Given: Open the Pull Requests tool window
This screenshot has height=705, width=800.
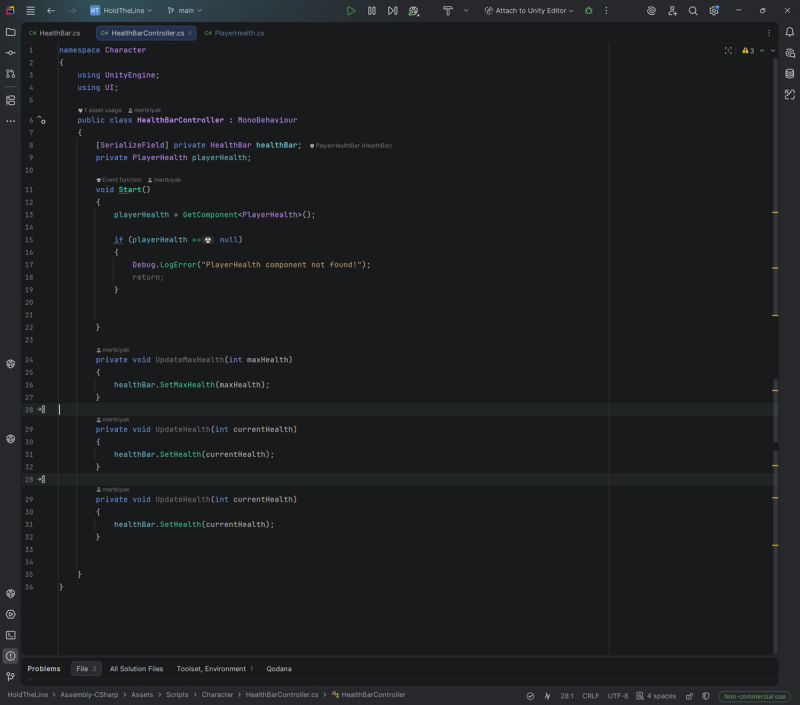Looking at the screenshot, I should pyautogui.click(x=10, y=74).
